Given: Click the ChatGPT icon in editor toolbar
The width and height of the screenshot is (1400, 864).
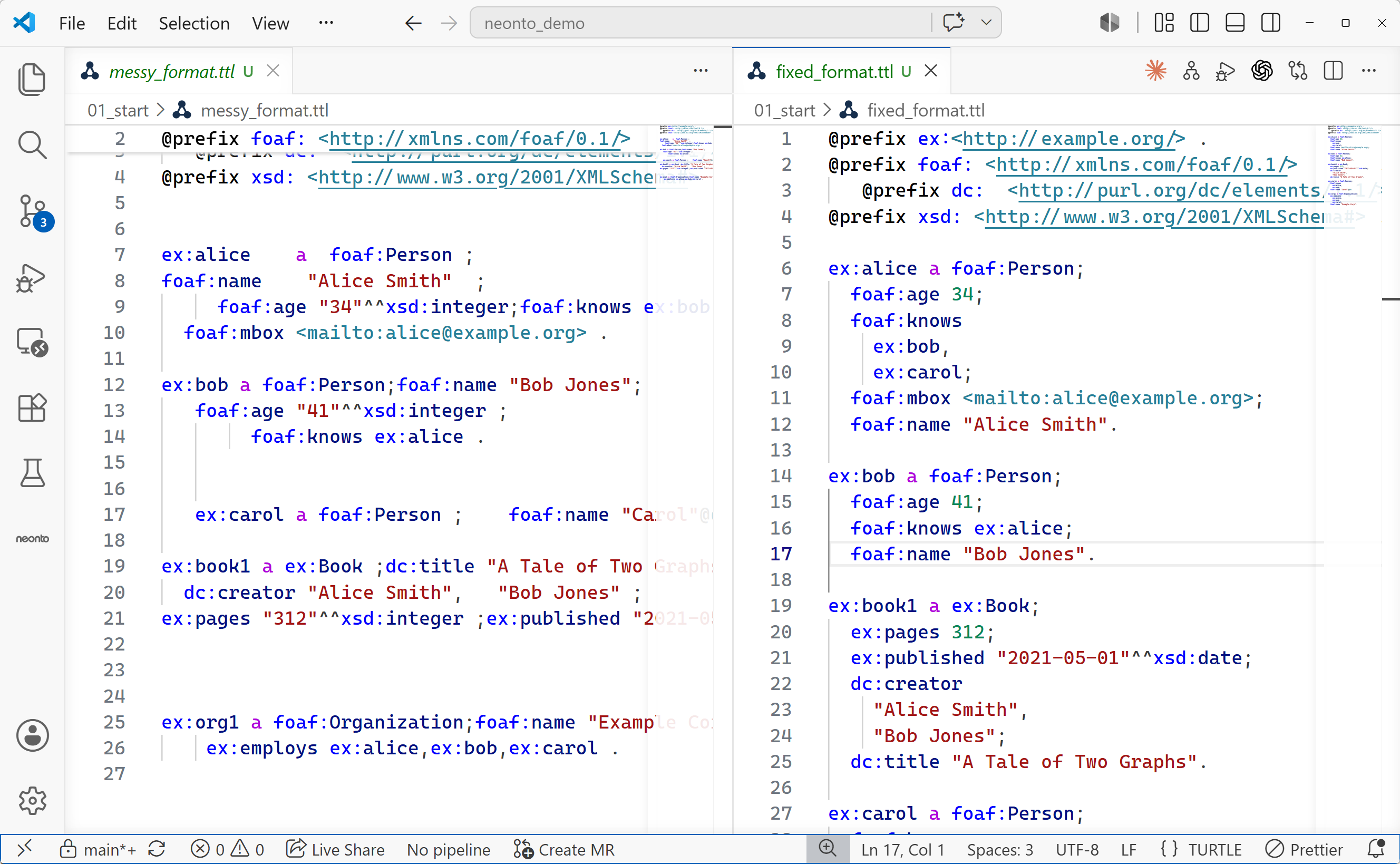Looking at the screenshot, I should click(1262, 71).
